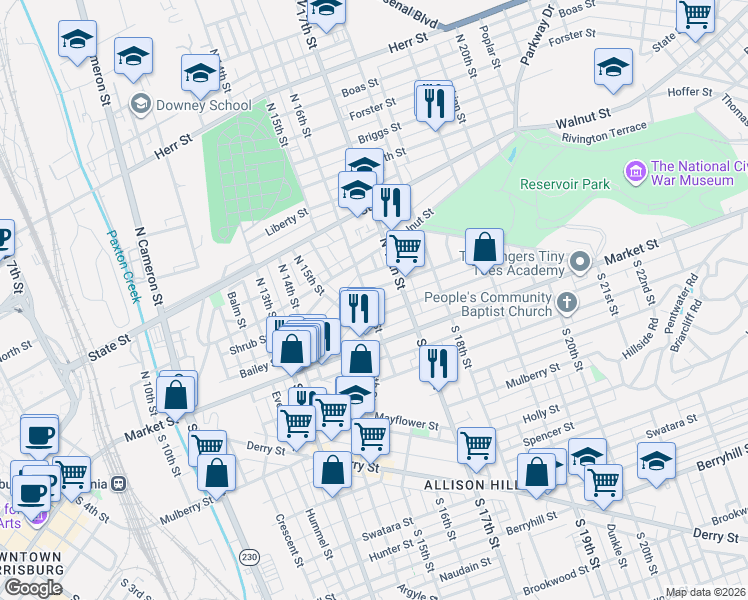Screen dimensions: 748x600
Task: Select the restaurant marker by N 15th St
Action: tap(359, 311)
